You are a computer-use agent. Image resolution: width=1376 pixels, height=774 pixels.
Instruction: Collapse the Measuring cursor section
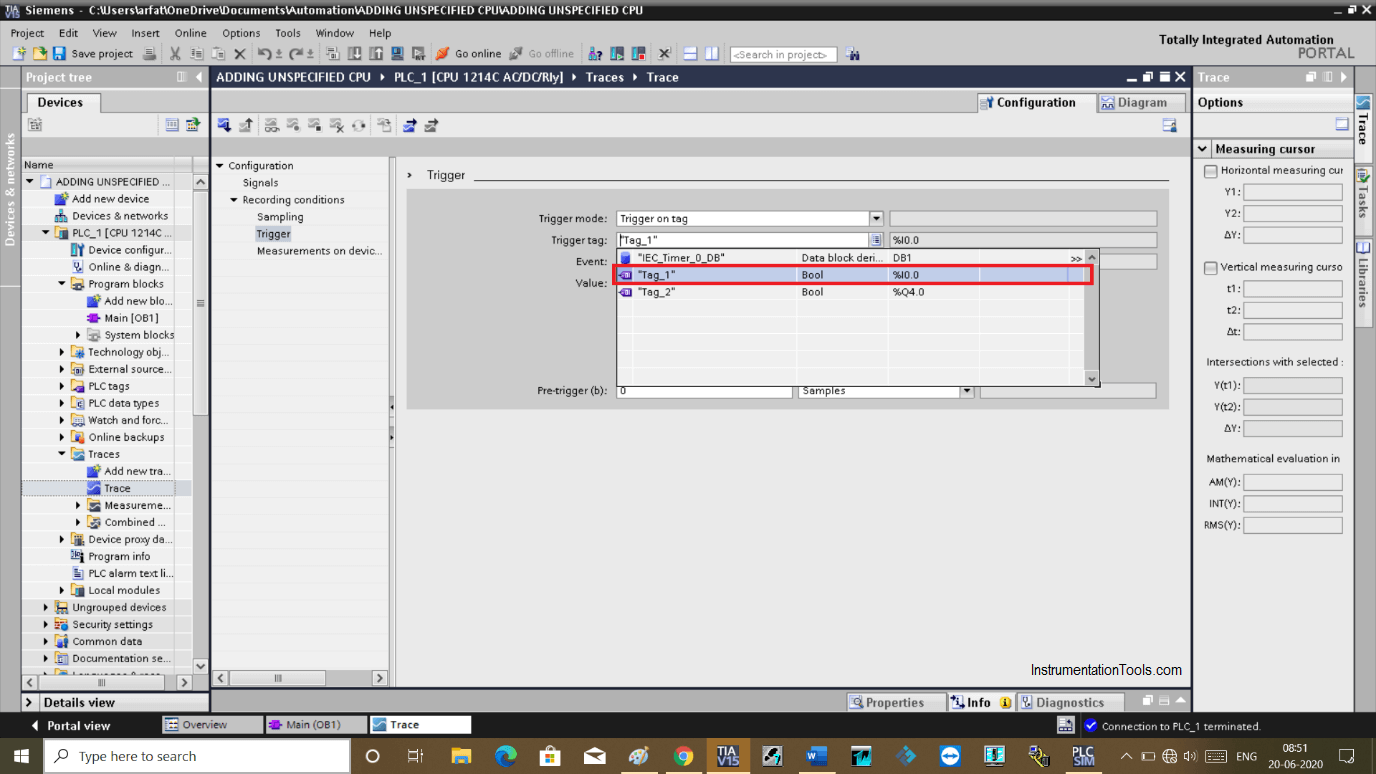point(1203,149)
